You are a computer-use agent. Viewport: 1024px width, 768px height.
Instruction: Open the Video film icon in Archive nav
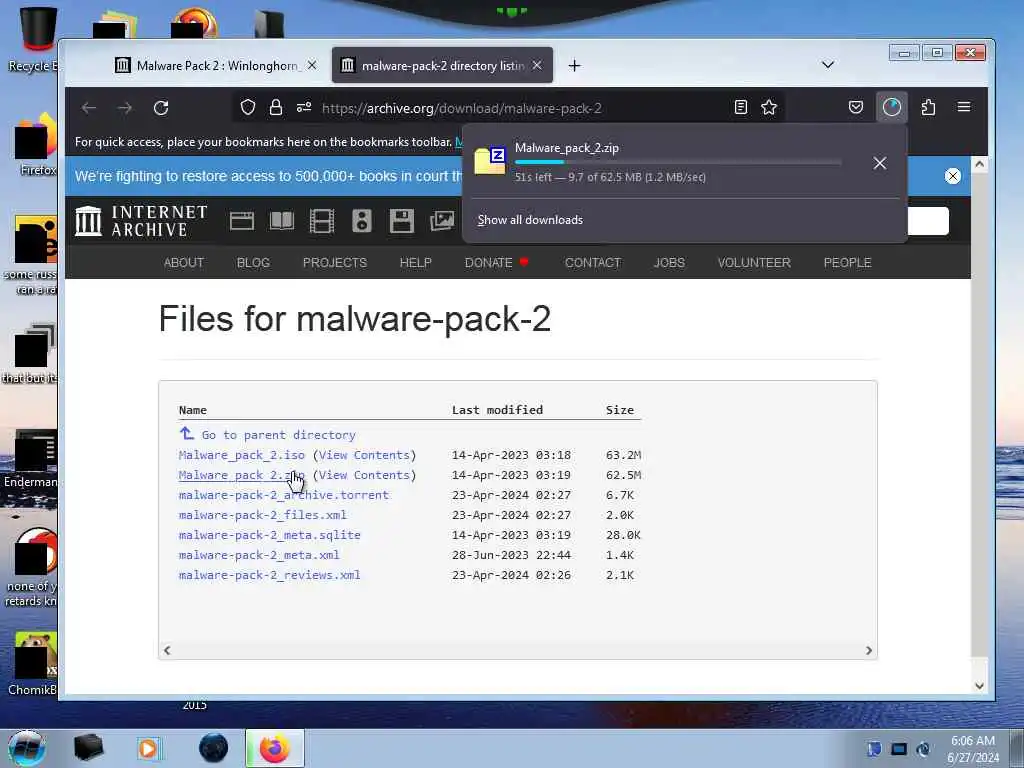click(322, 221)
